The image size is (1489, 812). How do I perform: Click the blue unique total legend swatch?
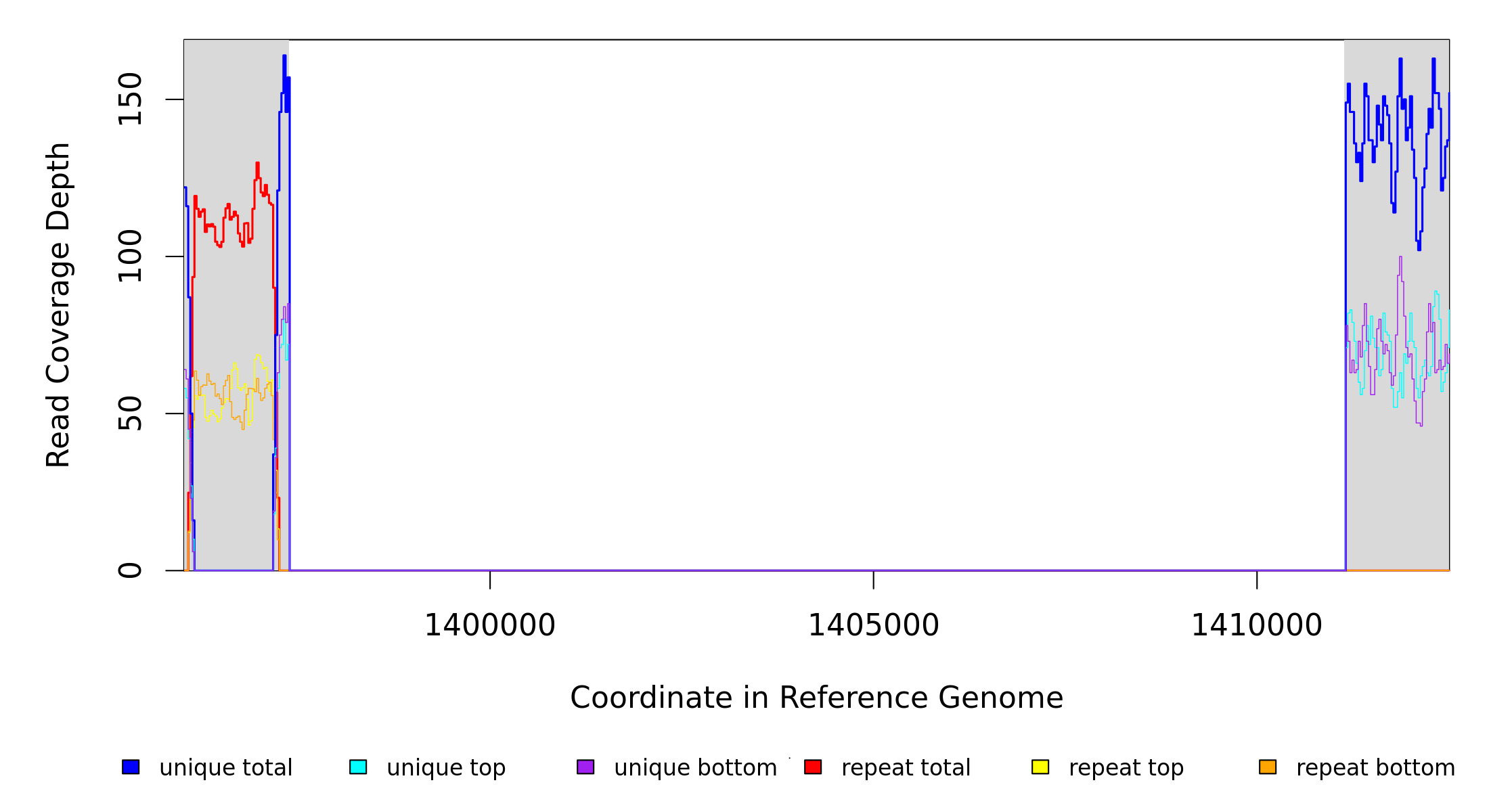[131, 767]
